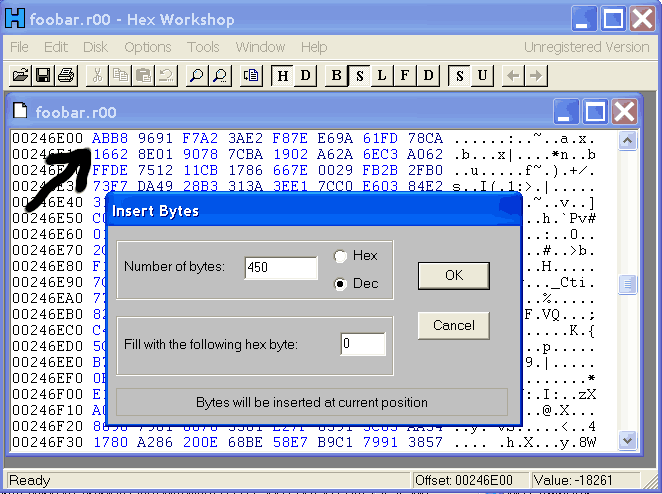Click offset address 00246F30
Screen dimensions: 662x494
point(47,442)
